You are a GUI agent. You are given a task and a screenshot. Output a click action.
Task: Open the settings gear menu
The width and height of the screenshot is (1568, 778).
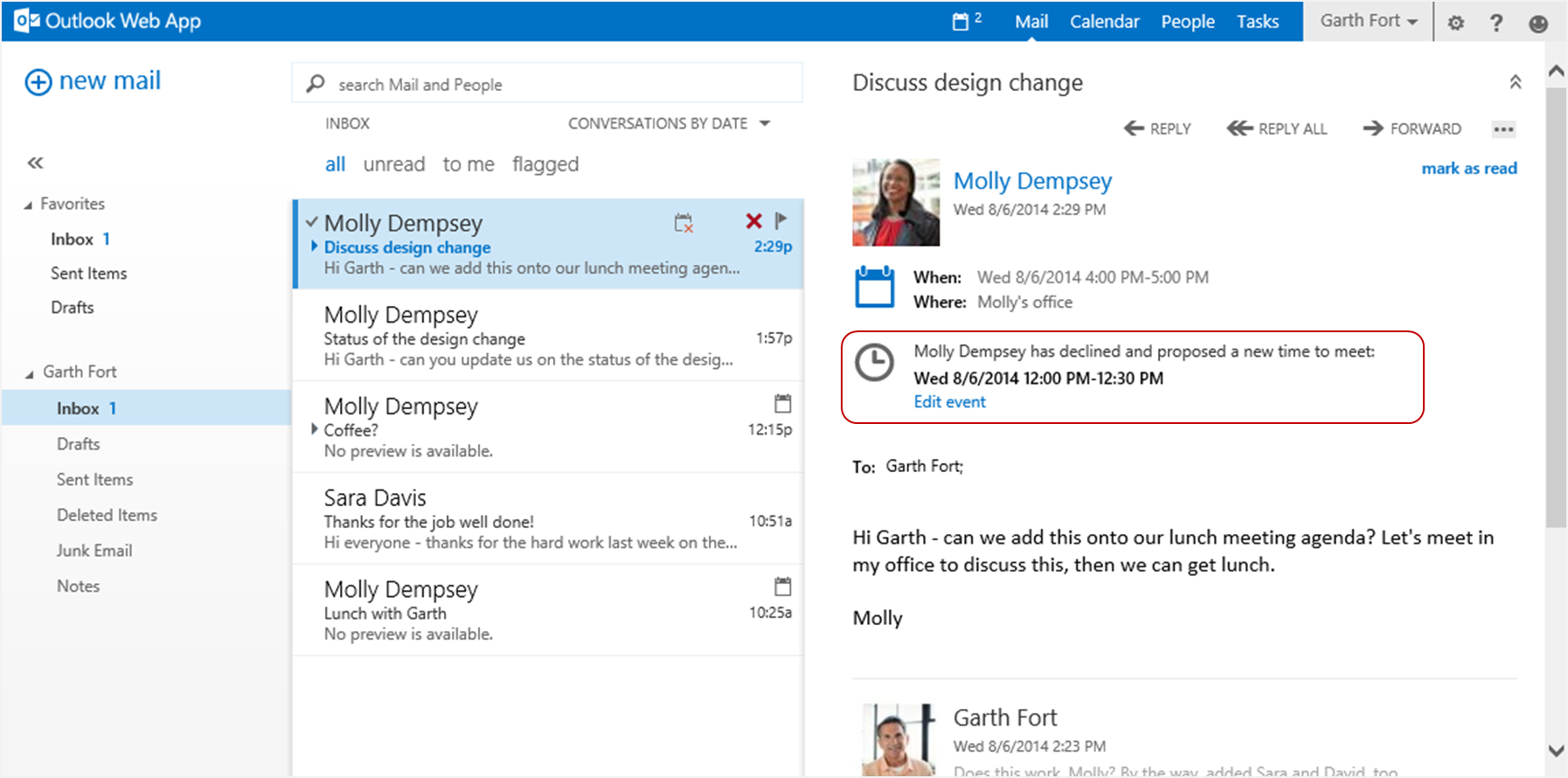coord(1455,23)
